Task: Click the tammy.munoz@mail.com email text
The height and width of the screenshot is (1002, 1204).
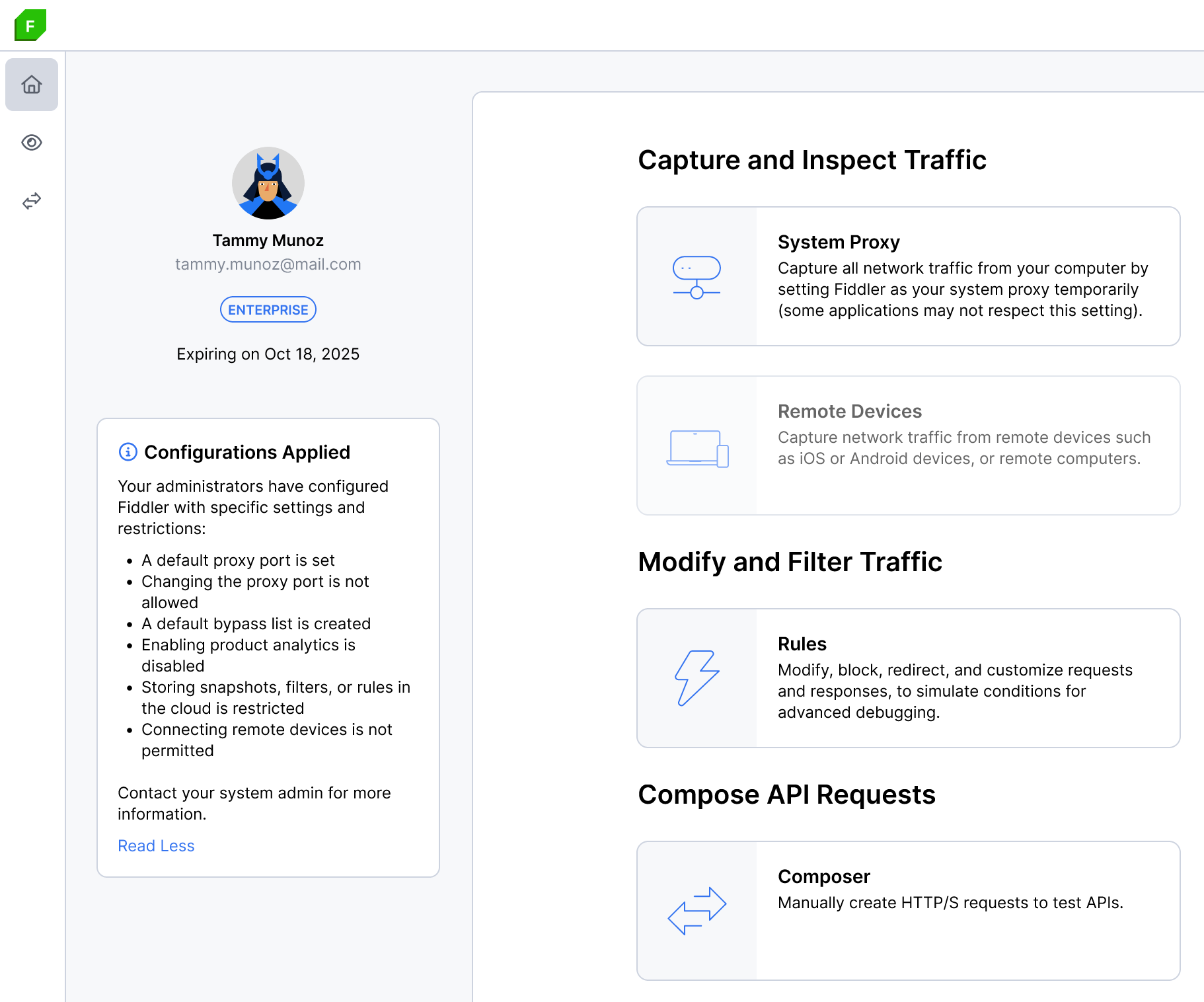Action: tap(268, 264)
